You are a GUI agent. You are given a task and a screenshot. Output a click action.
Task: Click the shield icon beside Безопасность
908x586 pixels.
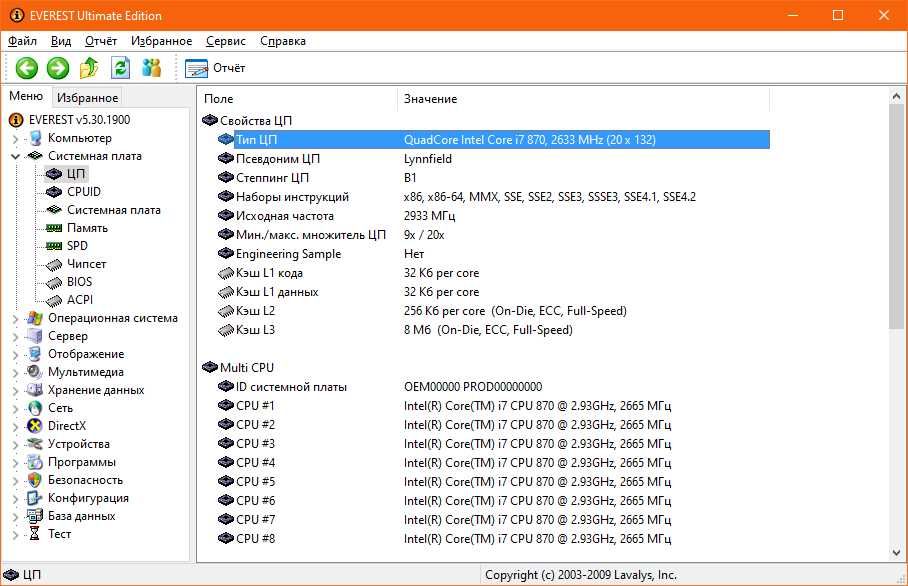click(35, 480)
